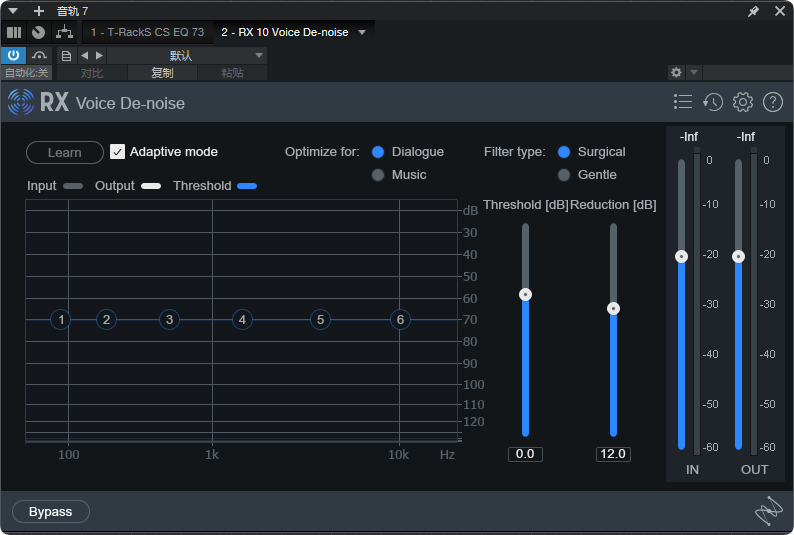Close the plugin window
794x535 pixels.
pos(780,11)
